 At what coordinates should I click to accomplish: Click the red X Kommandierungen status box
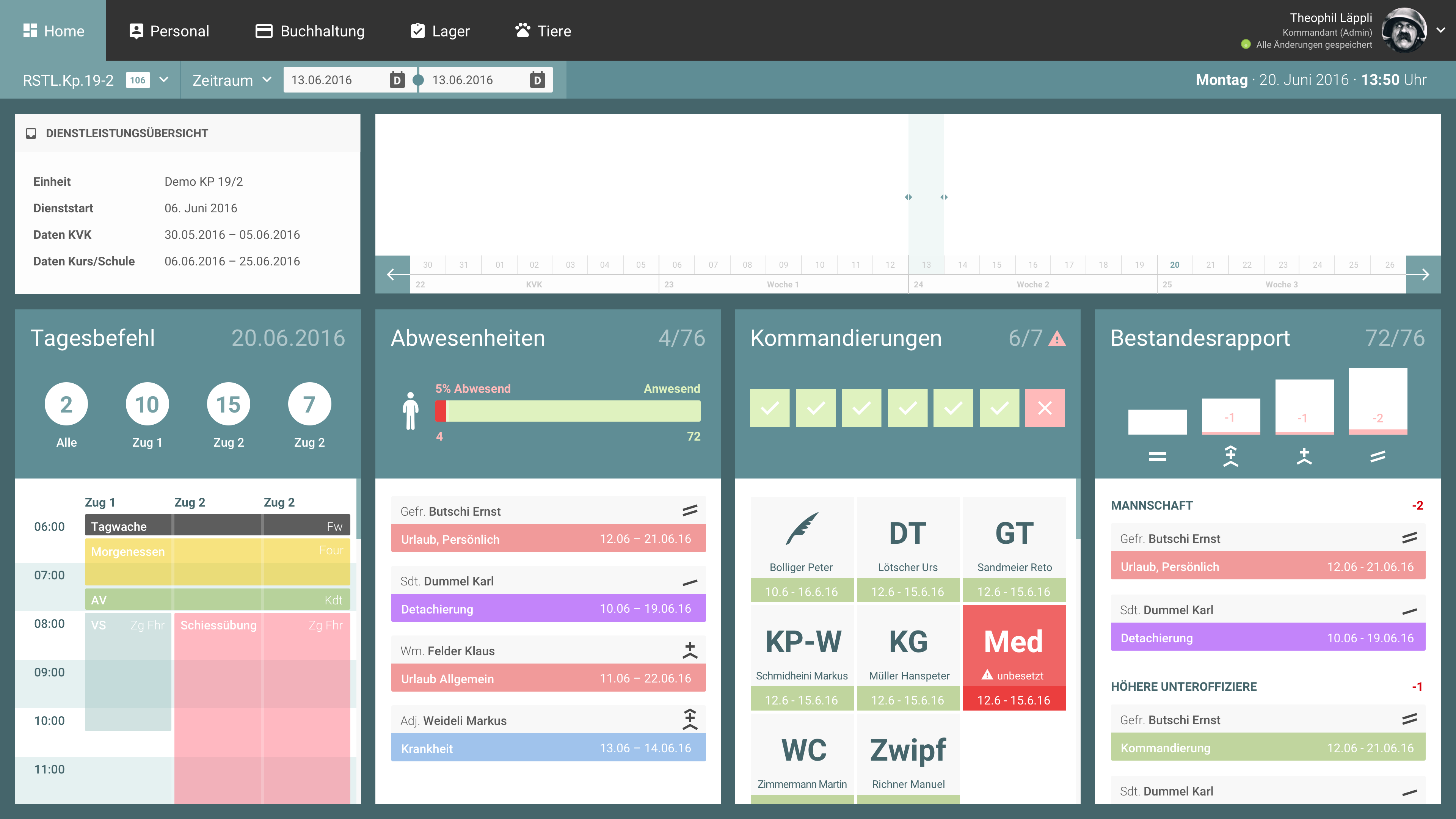(1045, 408)
